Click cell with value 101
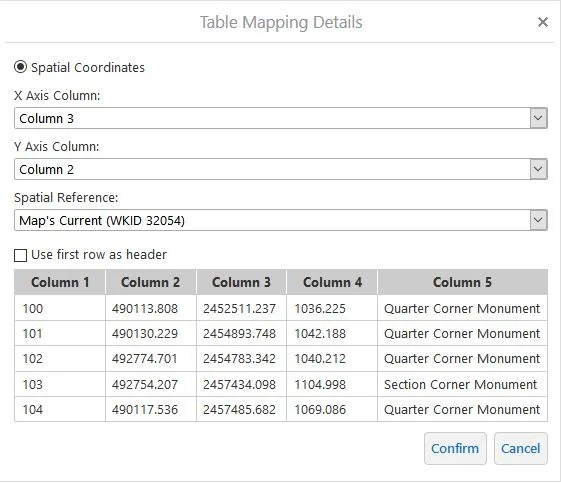561x483 pixels. pos(60,333)
